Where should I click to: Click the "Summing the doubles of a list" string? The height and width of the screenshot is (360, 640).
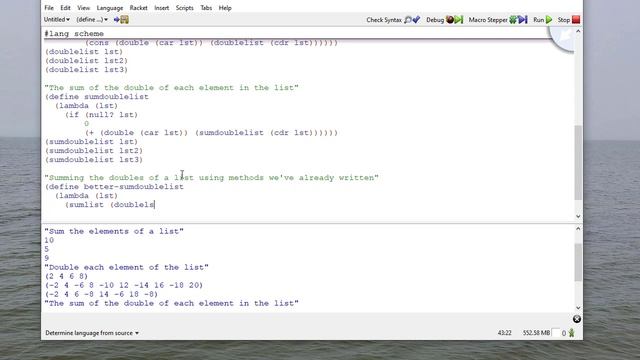pyautogui.click(x=211, y=178)
